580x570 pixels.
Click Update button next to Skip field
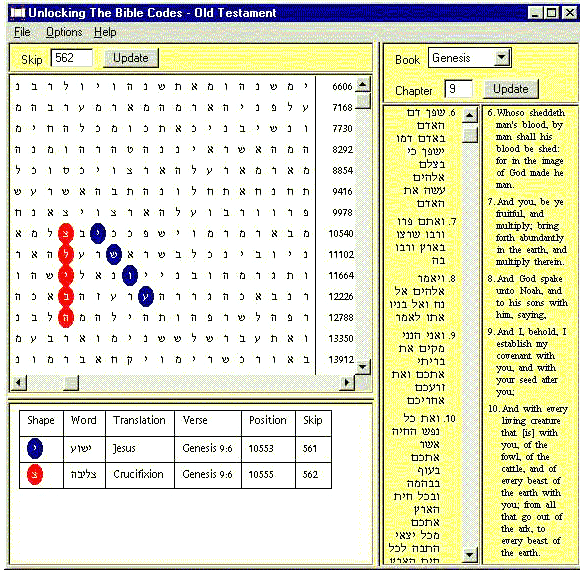point(131,58)
